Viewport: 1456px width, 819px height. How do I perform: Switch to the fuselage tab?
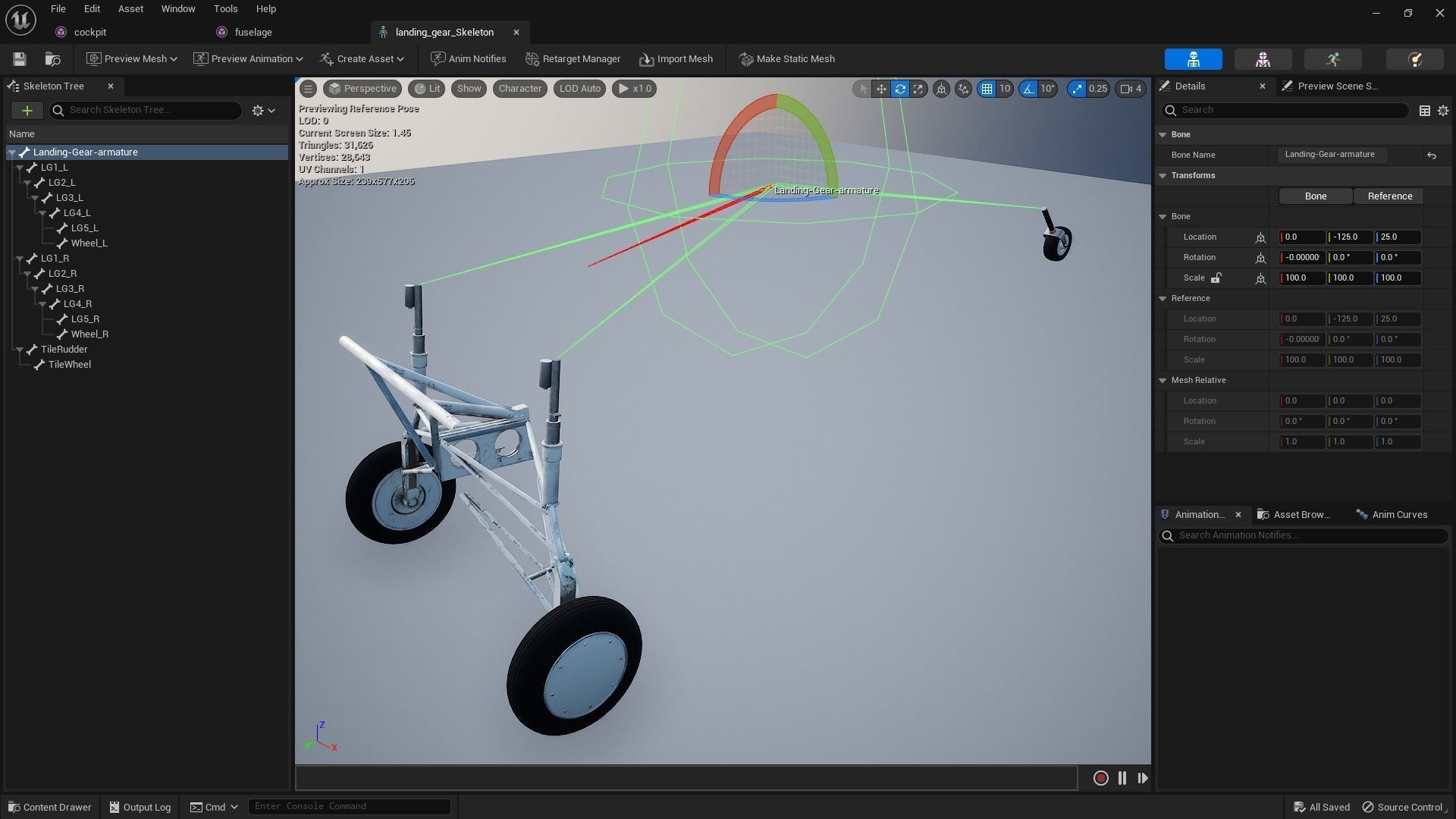point(253,33)
